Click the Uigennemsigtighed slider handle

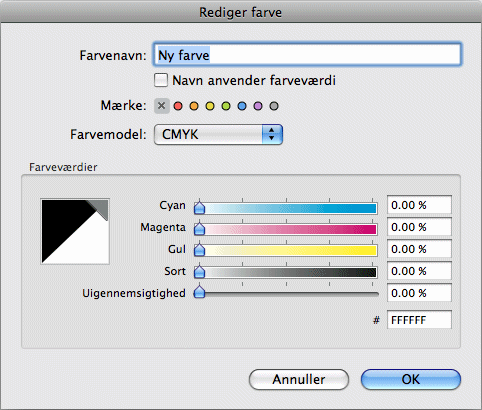pyautogui.click(x=199, y=292)
